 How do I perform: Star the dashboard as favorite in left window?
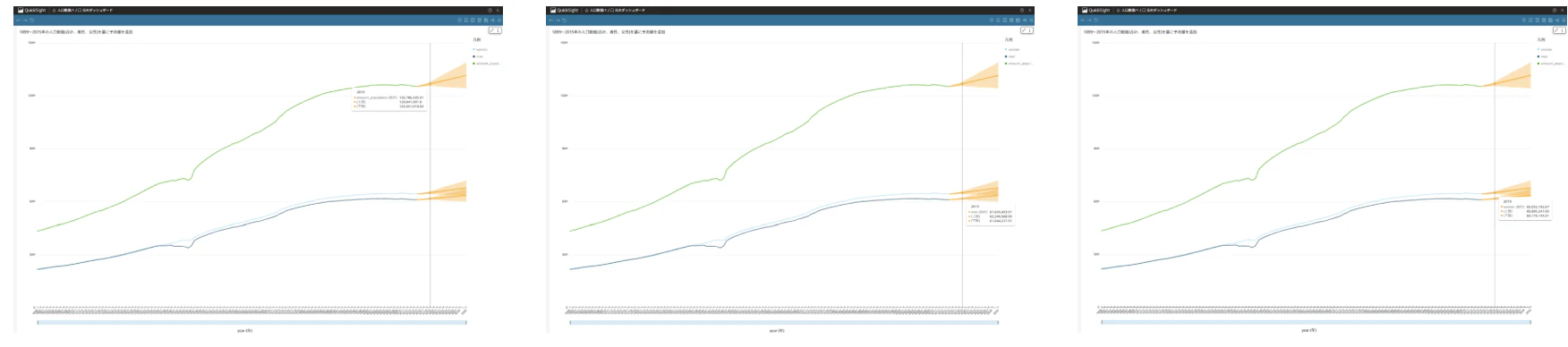54,10
